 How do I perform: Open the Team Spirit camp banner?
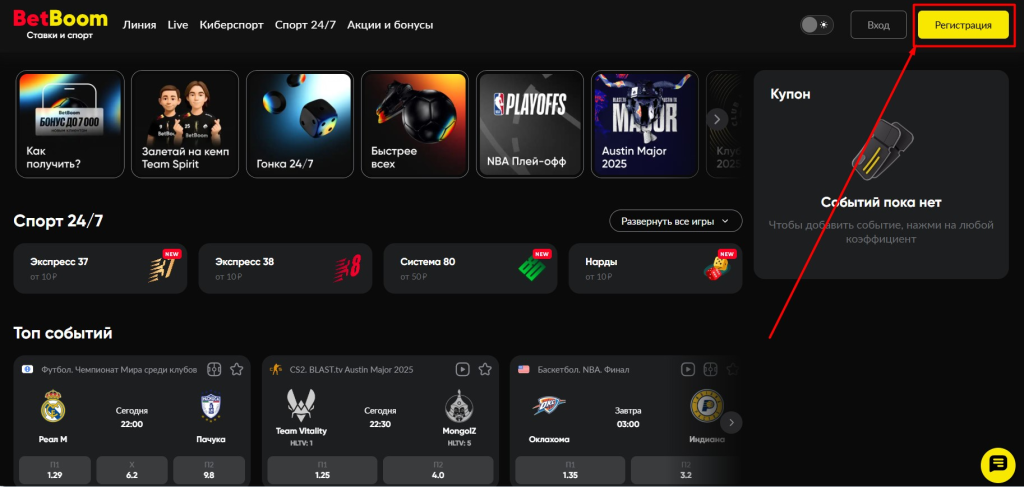point(185,124)
